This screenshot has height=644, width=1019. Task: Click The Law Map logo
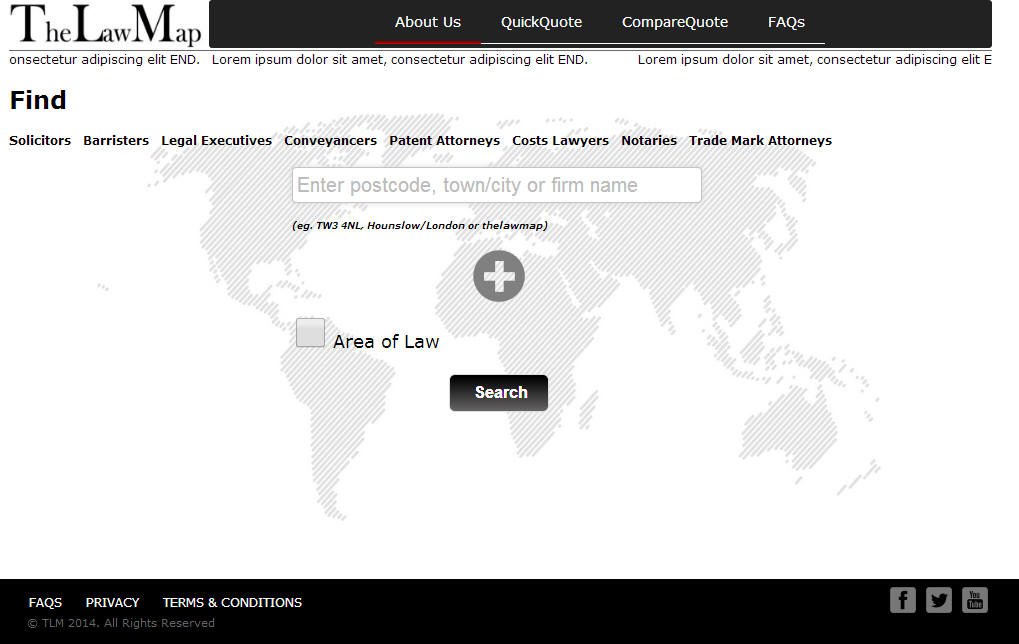coord(106,26)
